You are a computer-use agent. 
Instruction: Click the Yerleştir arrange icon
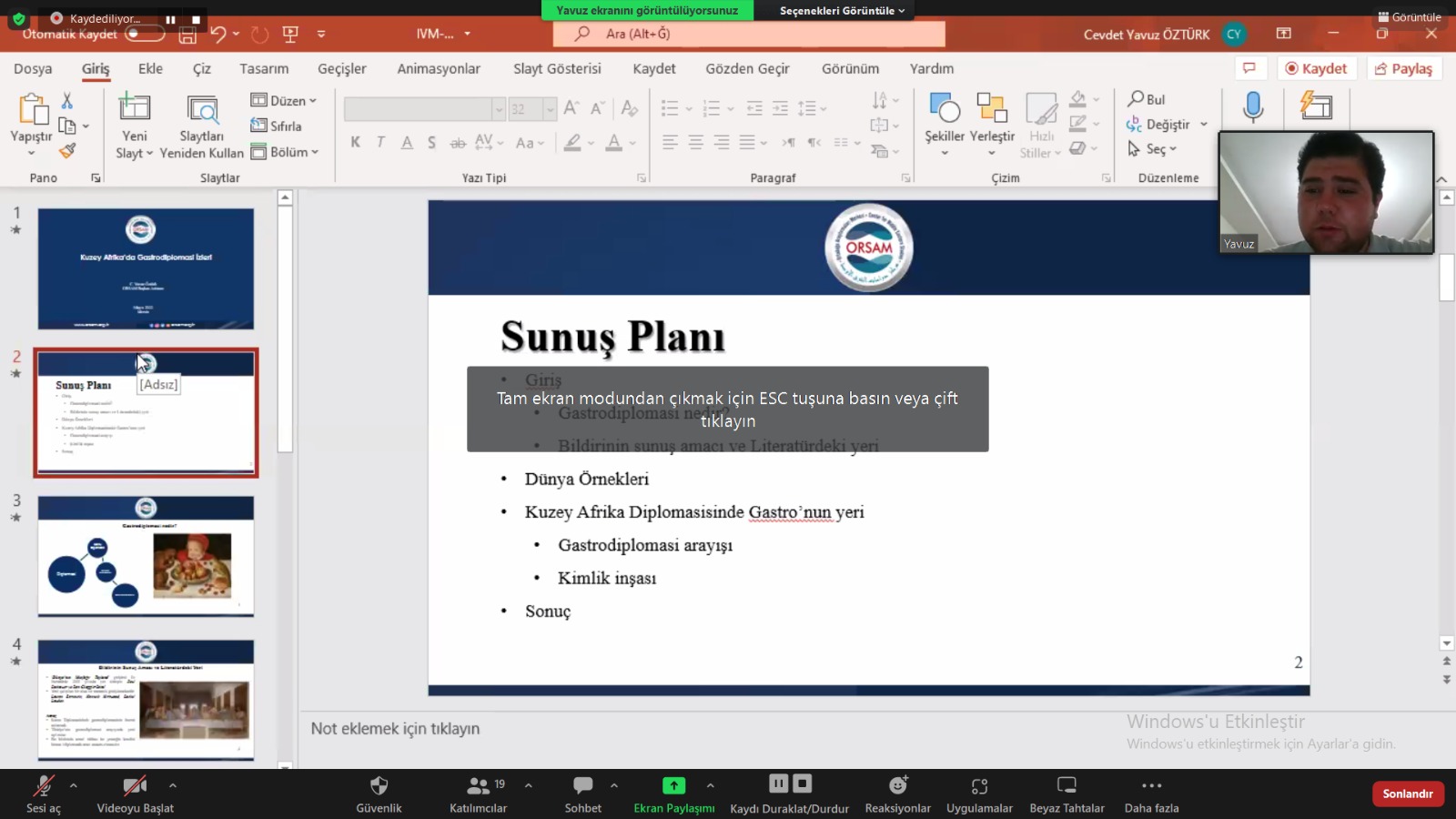tap(991, 107)
